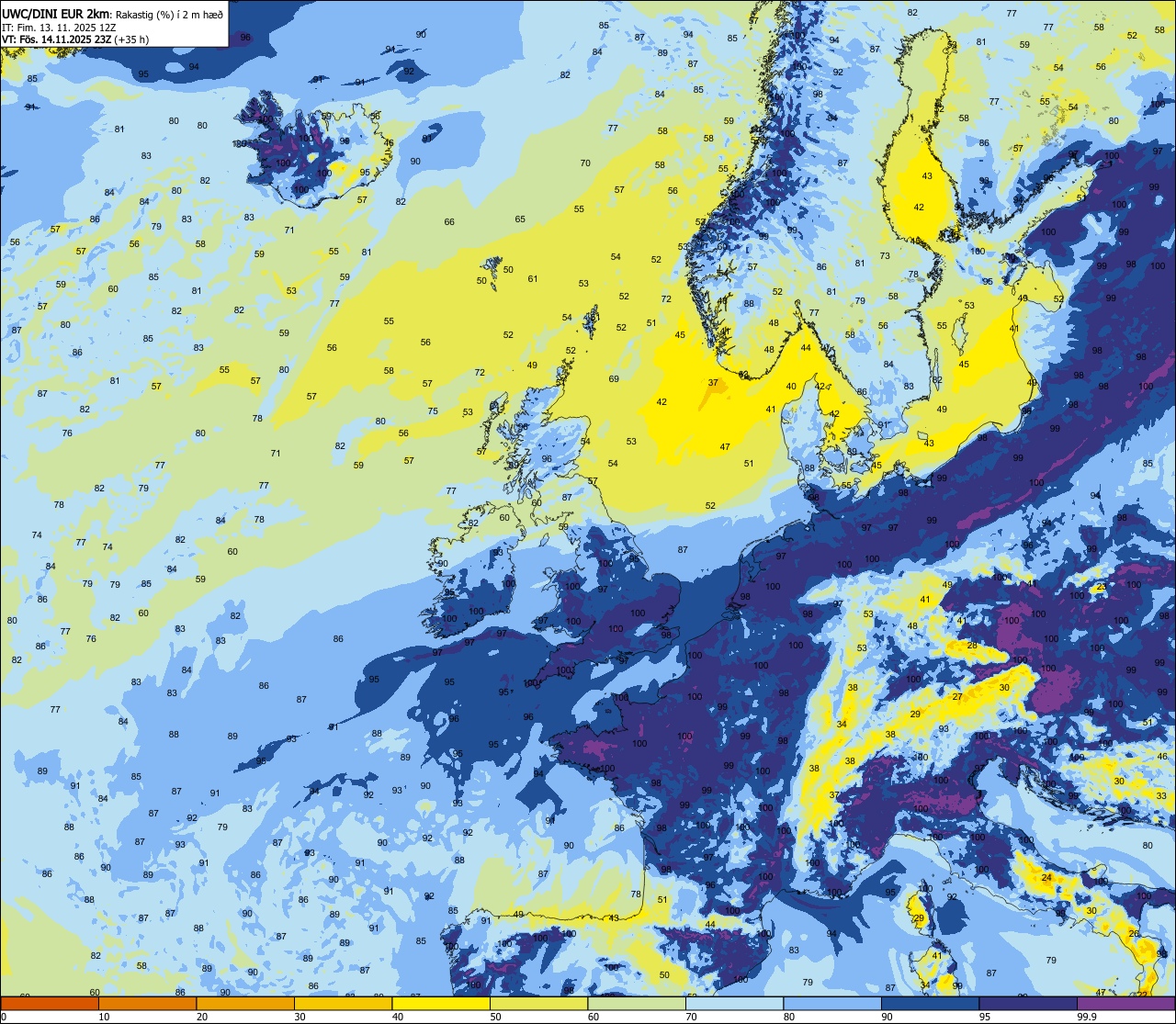
Task: Click the humidity value '65' on map
Action: tap(520, 219)
